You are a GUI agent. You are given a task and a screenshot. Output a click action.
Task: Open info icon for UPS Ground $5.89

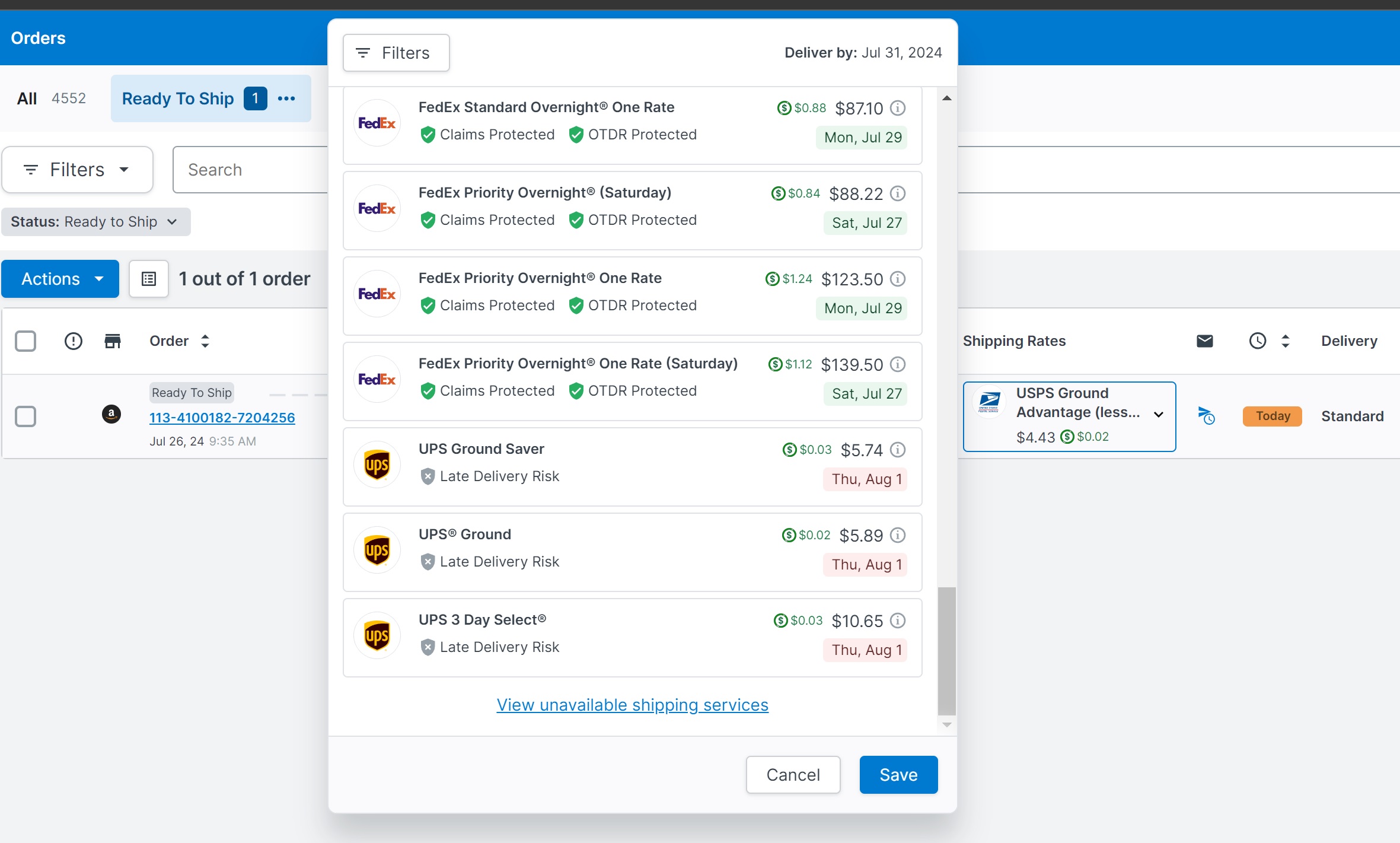click(x=898, y=535)
